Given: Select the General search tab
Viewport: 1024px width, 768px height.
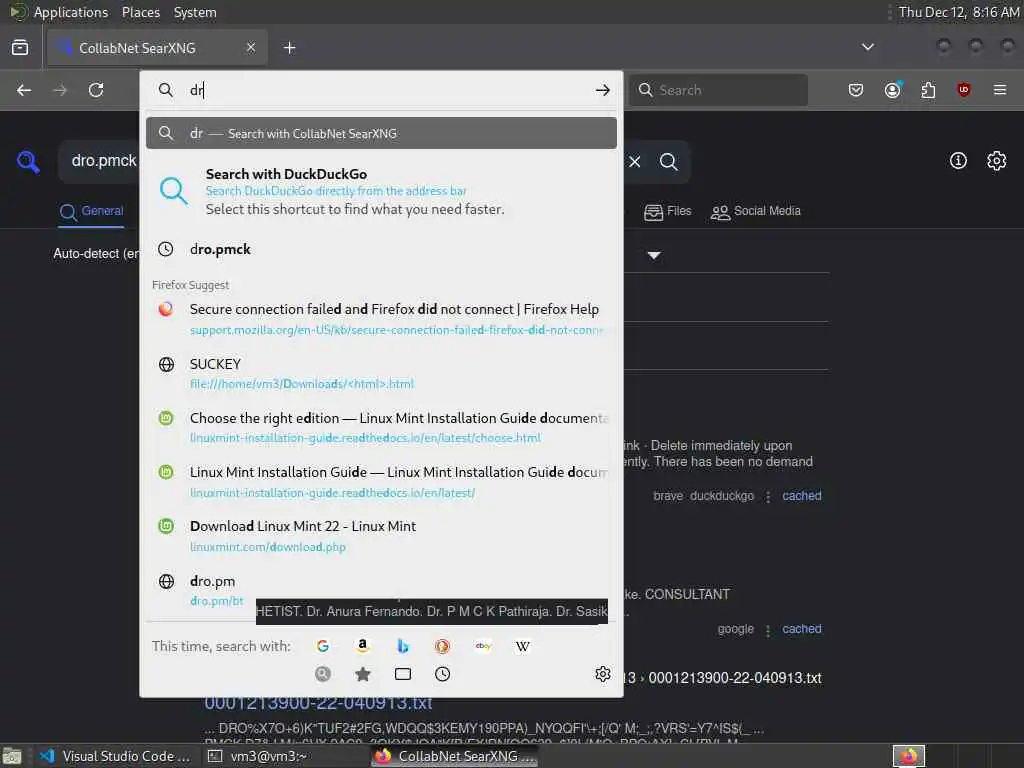Looking at the screenshot, I should point(91,212).
